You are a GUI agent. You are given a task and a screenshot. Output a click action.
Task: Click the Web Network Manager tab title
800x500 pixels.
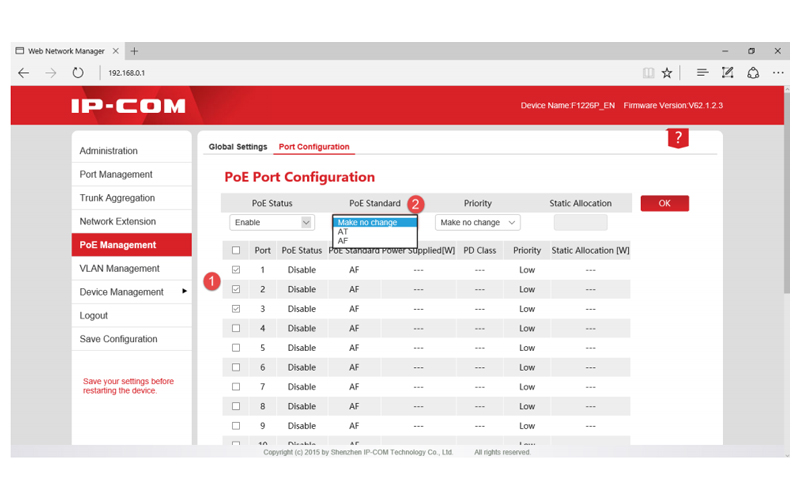pos(66,51)
